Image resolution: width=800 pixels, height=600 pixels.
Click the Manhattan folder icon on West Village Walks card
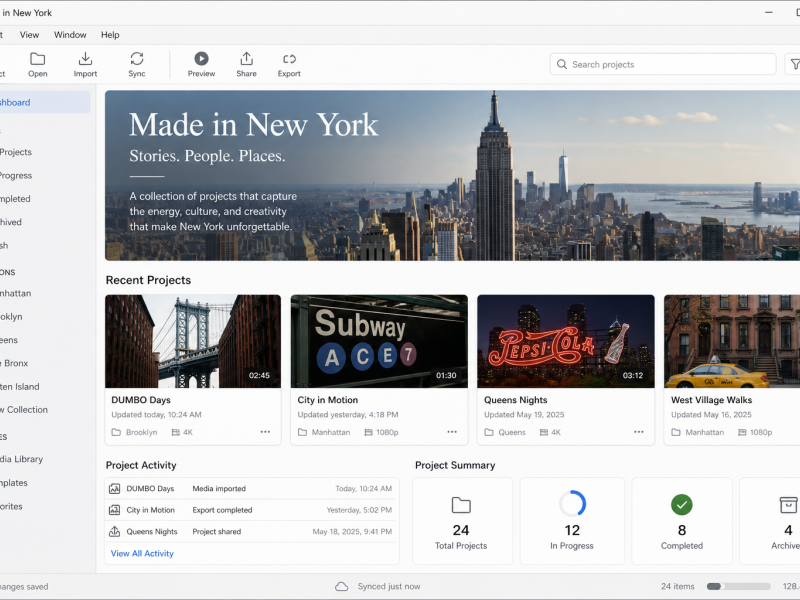pyautogui.click(x=676, y=432)
